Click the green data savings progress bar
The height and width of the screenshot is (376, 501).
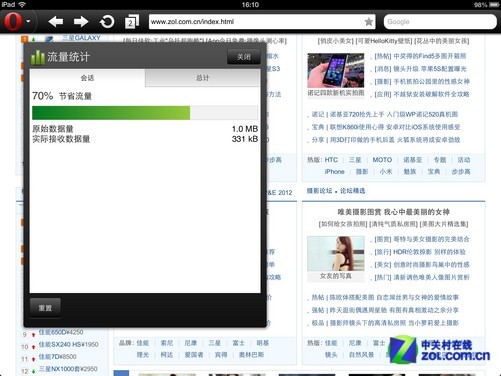point(145,113)
